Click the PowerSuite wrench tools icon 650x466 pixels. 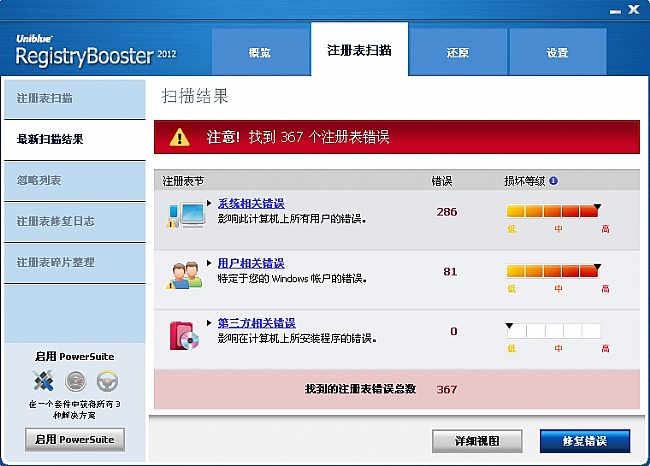pos(44,381)
